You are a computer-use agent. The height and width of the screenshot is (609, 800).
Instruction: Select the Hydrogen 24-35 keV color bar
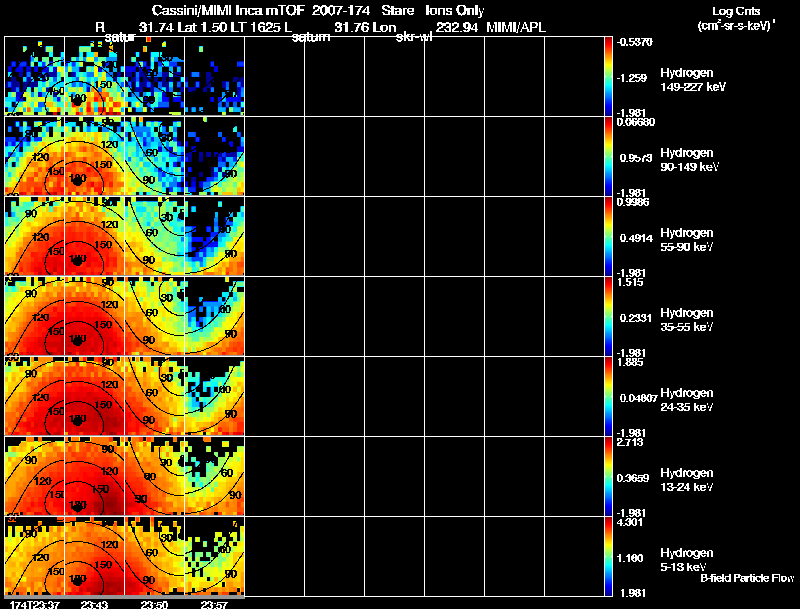[608, 396]
